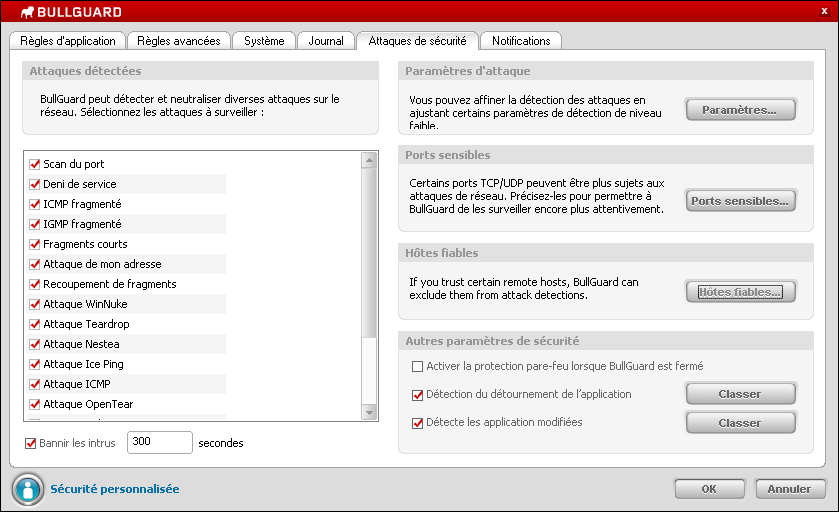Click the Ports sensibles... button

coord(741,201)
